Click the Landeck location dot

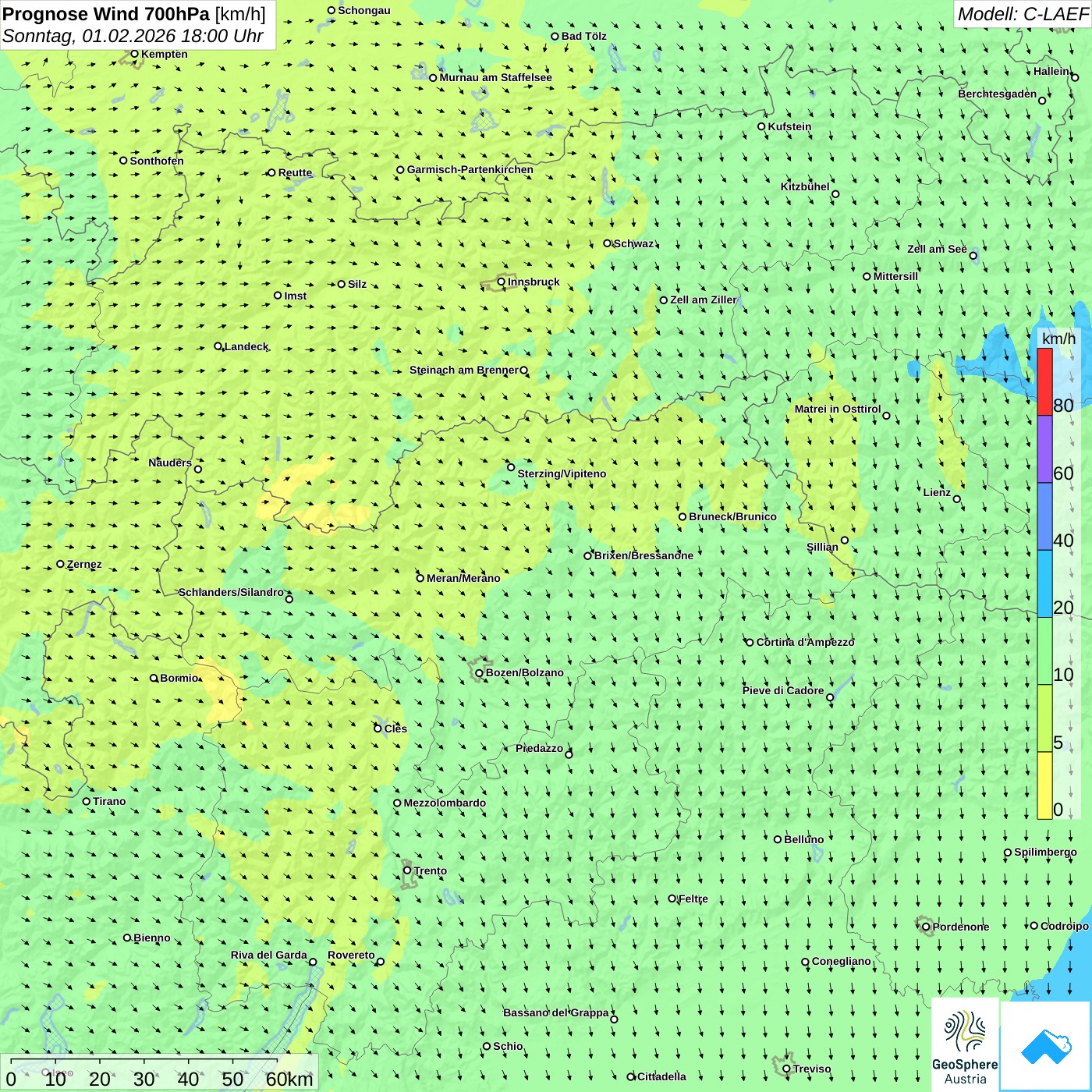[218, 346]
